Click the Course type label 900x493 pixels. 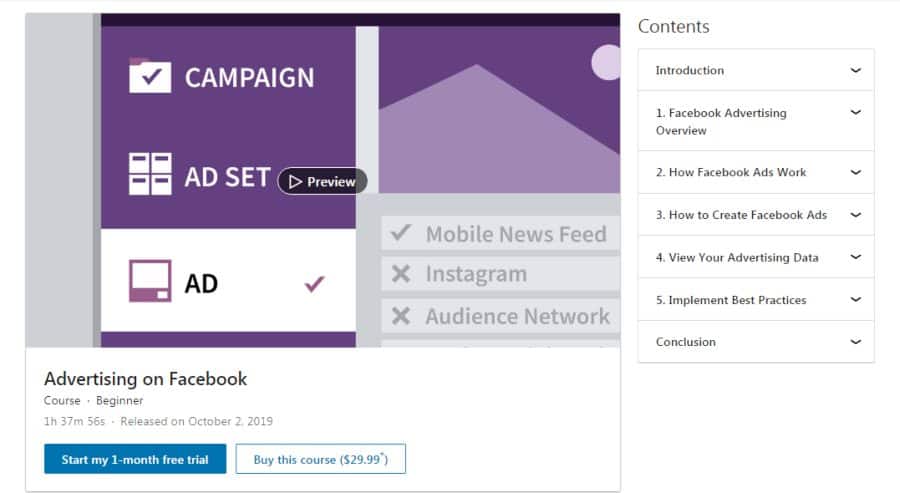tap(62, 400)
